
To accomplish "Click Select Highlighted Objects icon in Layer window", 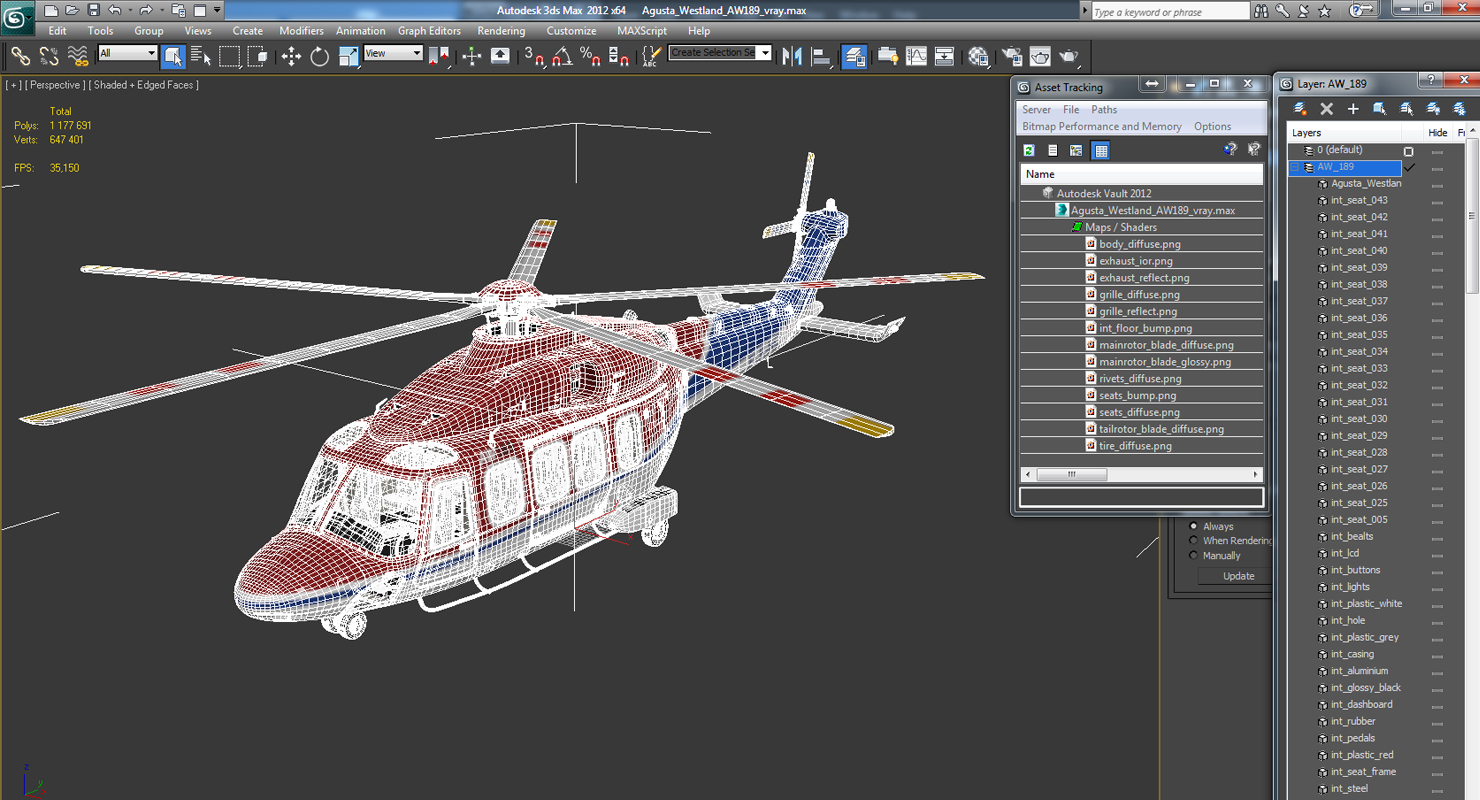I will (1380, 108).
